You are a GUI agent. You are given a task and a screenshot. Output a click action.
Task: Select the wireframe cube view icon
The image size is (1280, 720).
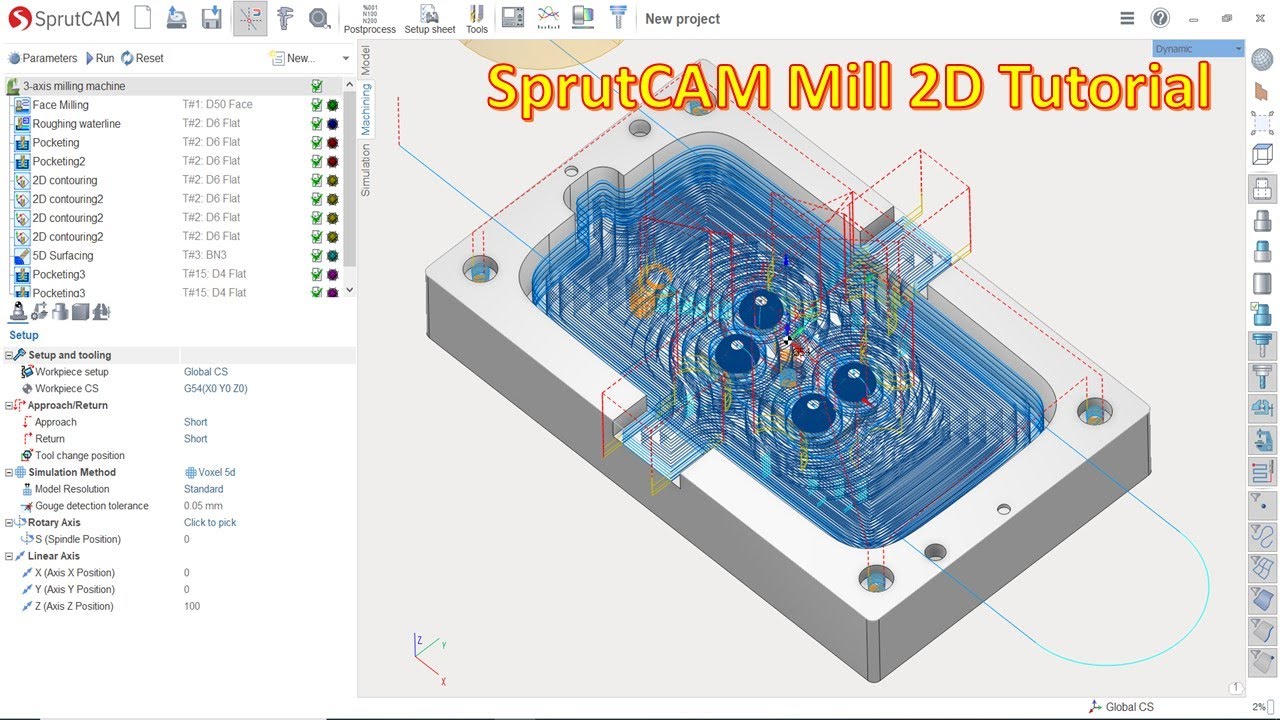[x=1262, y=155]
